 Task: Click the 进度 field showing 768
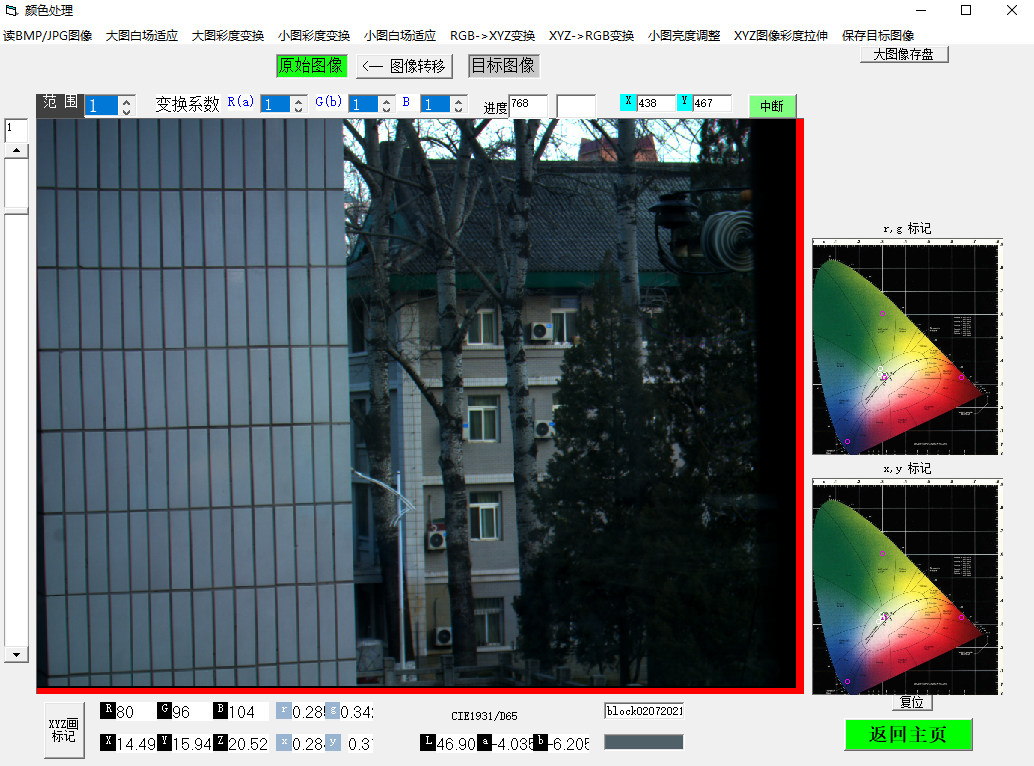[x=527, y=104]
